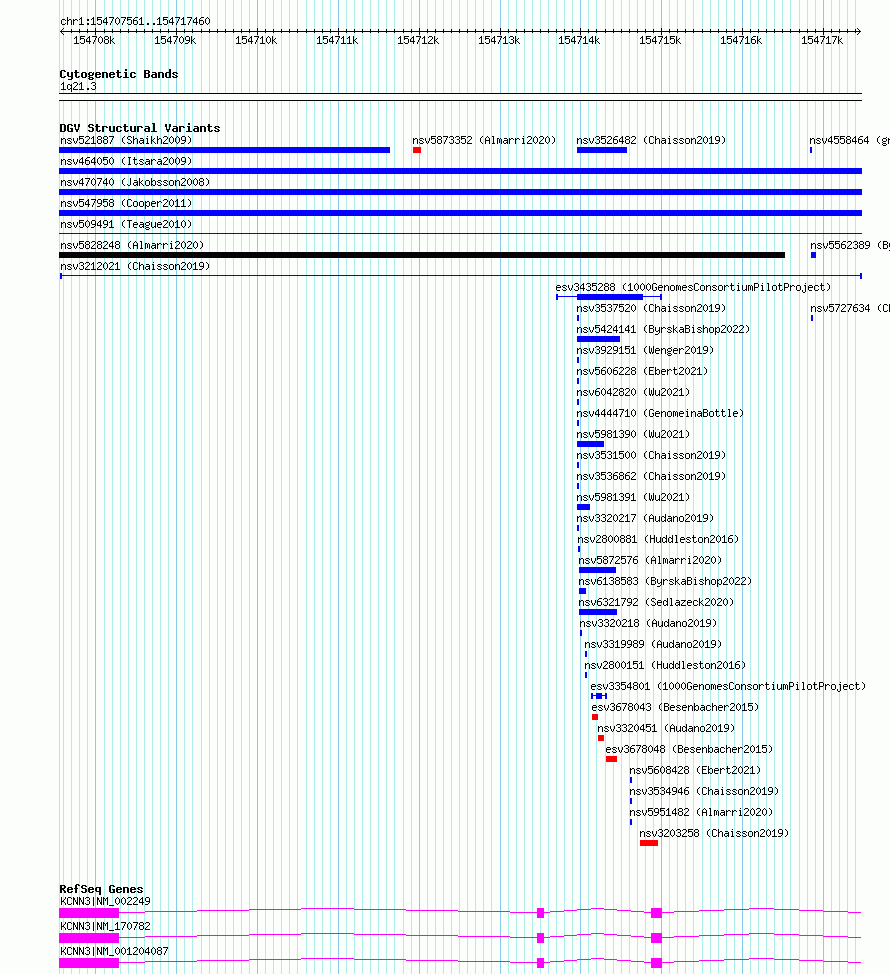Select the black nsv5828248 (Almarri2020) bar
Viewport: 890px width, 974px height.
coord(422,255)
